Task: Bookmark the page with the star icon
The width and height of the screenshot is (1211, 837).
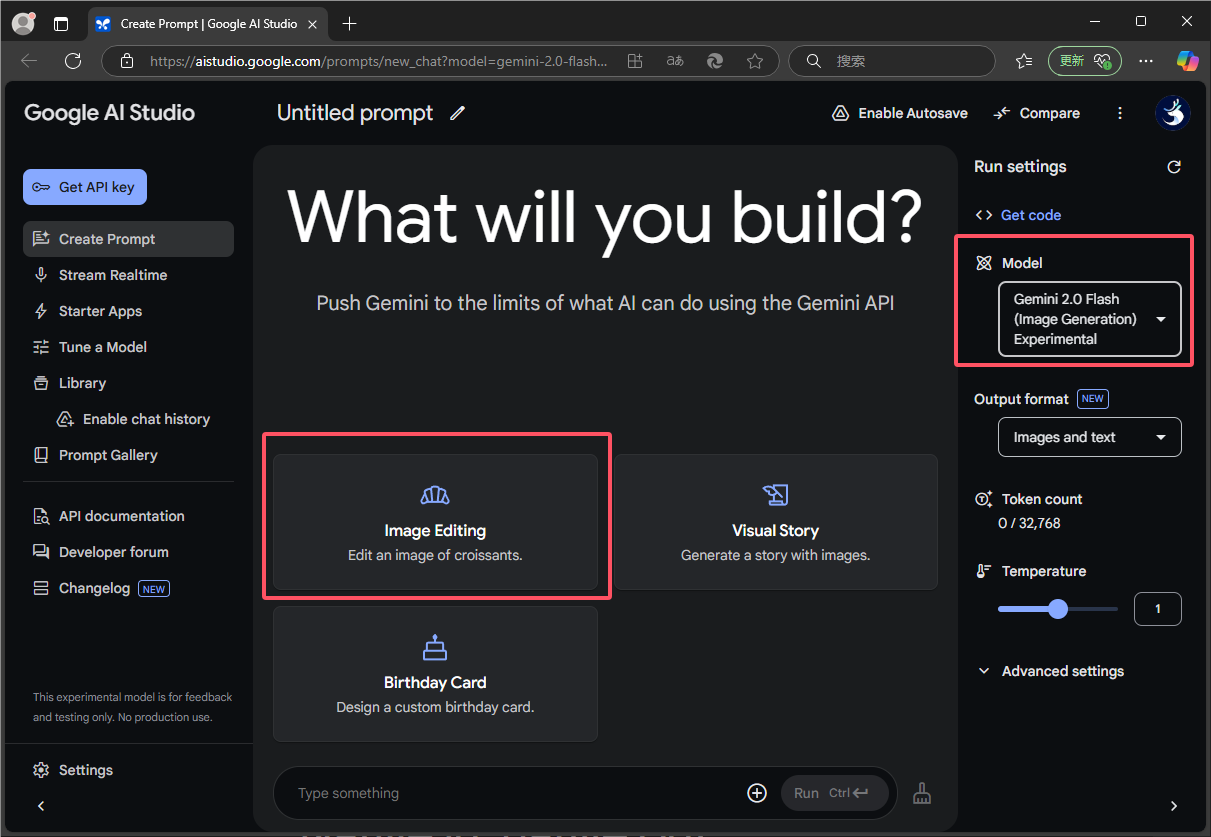Action: tap(755, 61)
